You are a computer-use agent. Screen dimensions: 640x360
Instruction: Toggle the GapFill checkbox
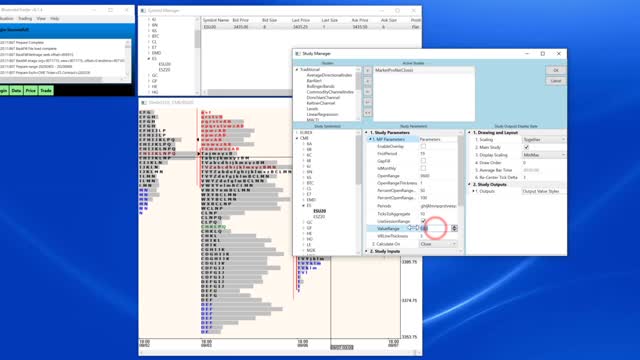[423, 161]
